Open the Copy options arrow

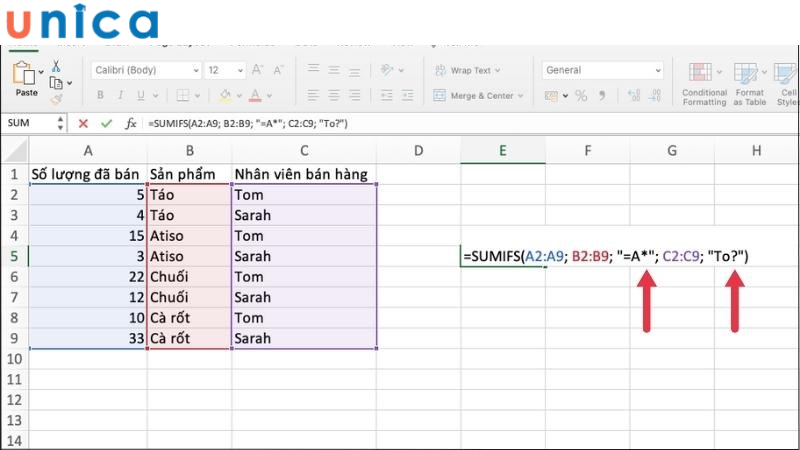69,83
